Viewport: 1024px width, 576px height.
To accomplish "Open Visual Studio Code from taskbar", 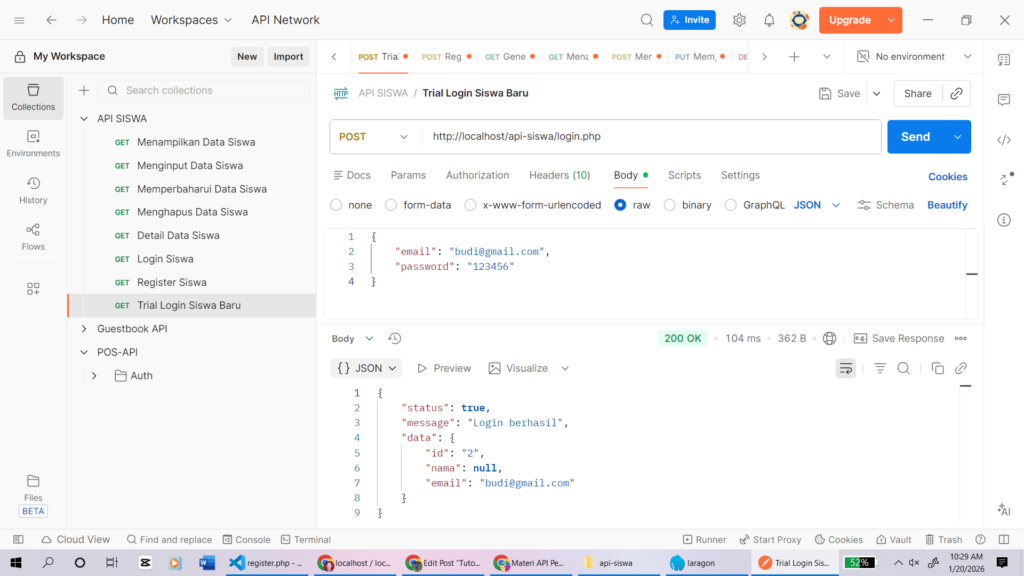I will (236, 563).
